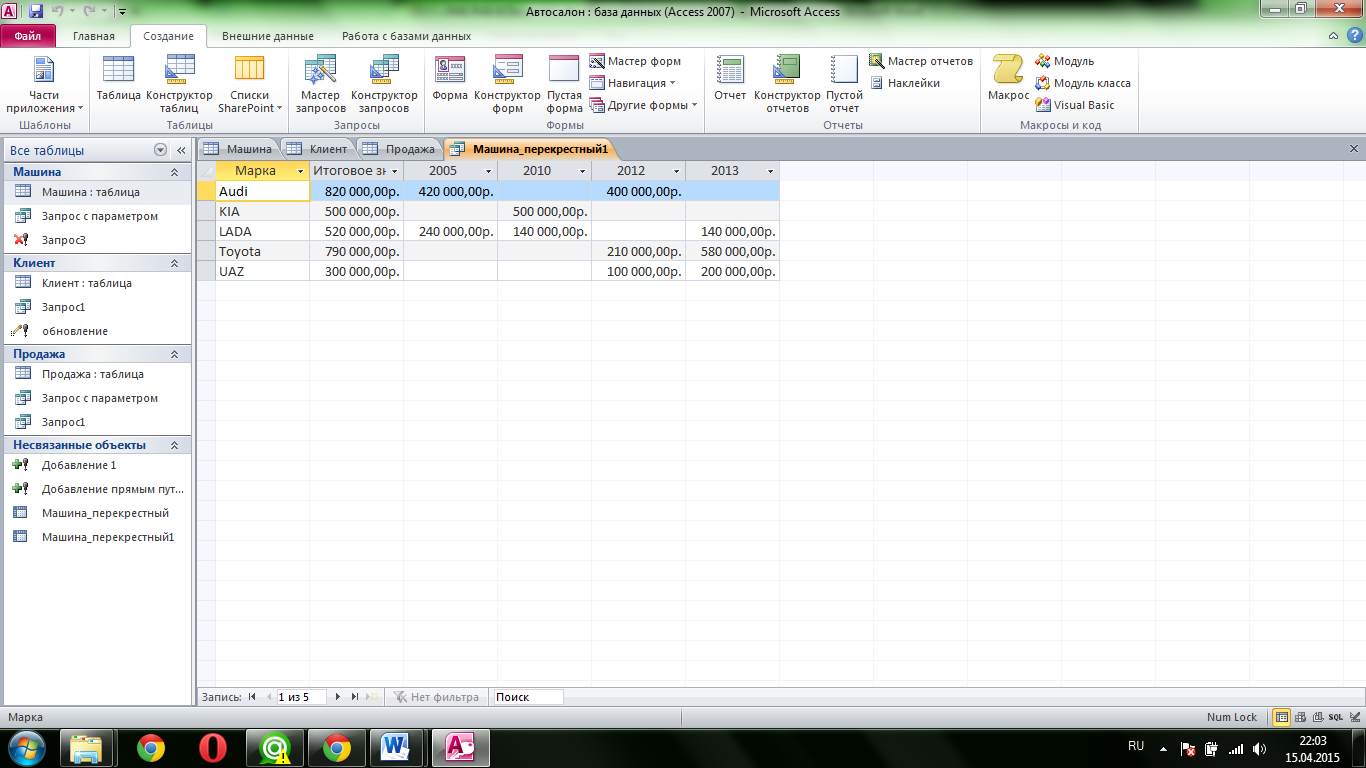The width and height of the screenshot is (1366, 768).
Task: Switch to the Главная ribbon tab
Action: click(94, 36)
